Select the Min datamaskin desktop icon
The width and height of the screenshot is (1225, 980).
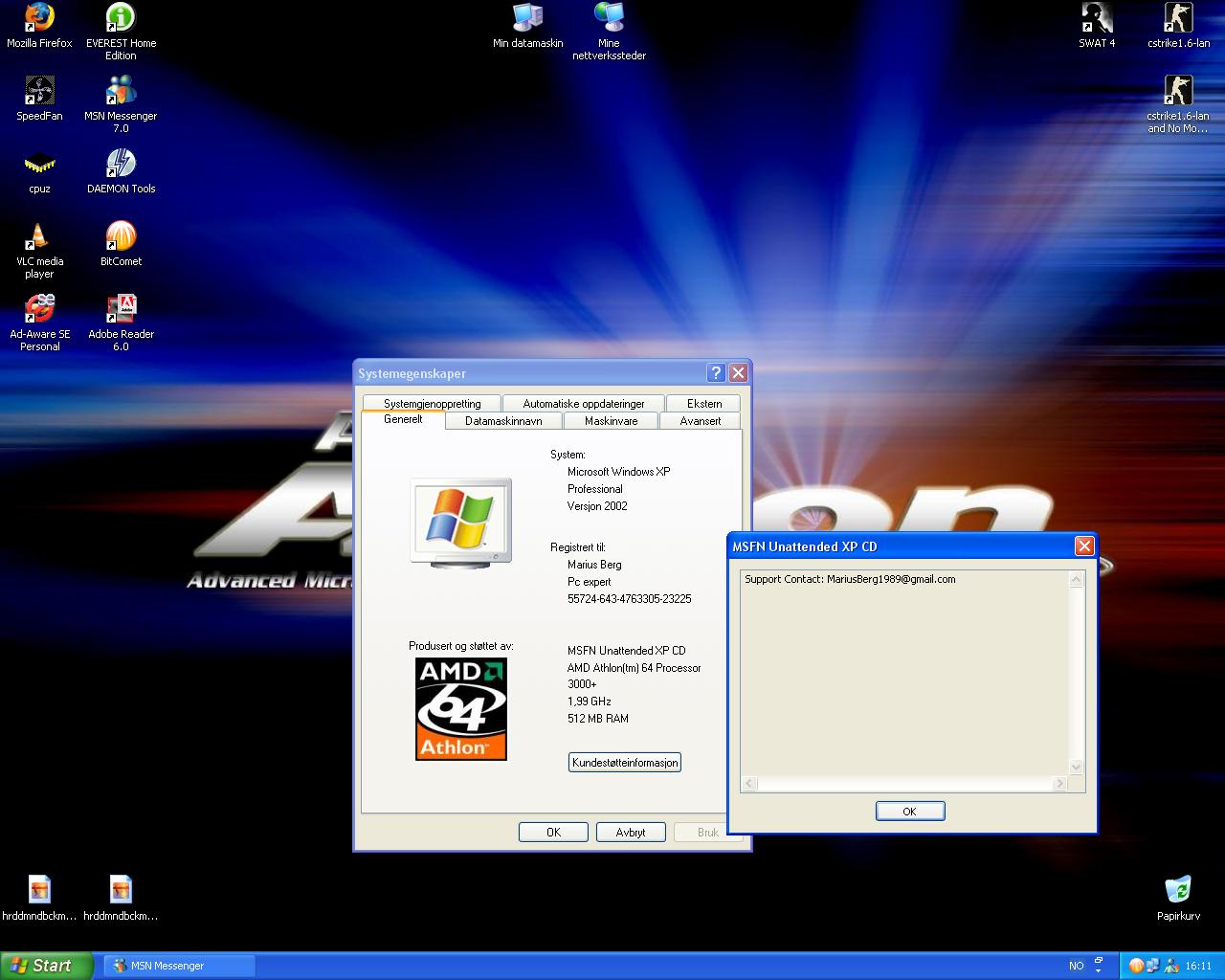click(527, 26)
